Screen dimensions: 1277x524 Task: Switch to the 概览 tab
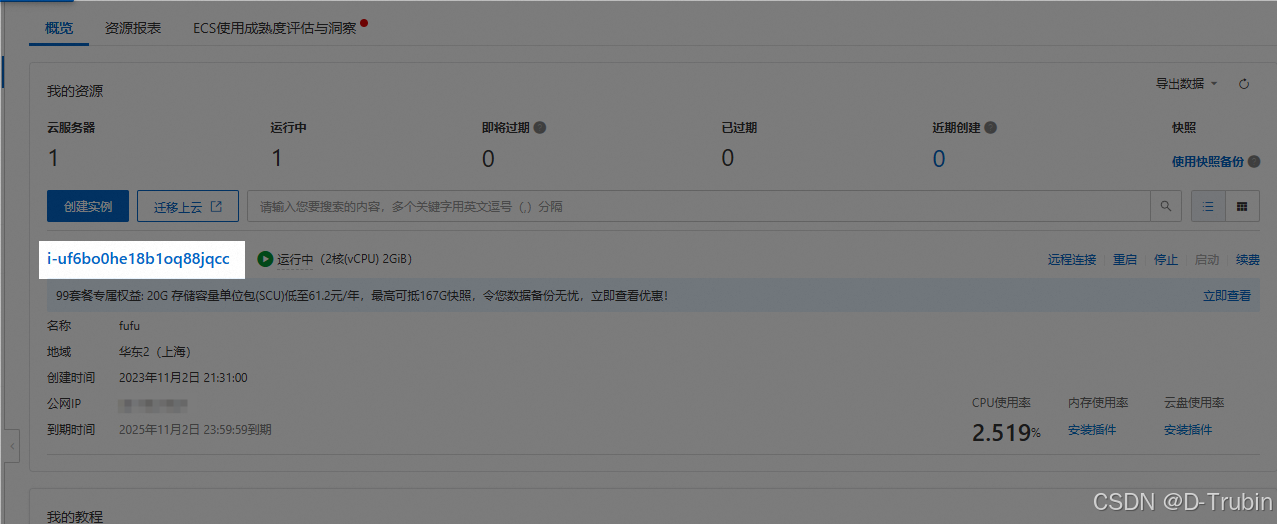click(59, 28)
